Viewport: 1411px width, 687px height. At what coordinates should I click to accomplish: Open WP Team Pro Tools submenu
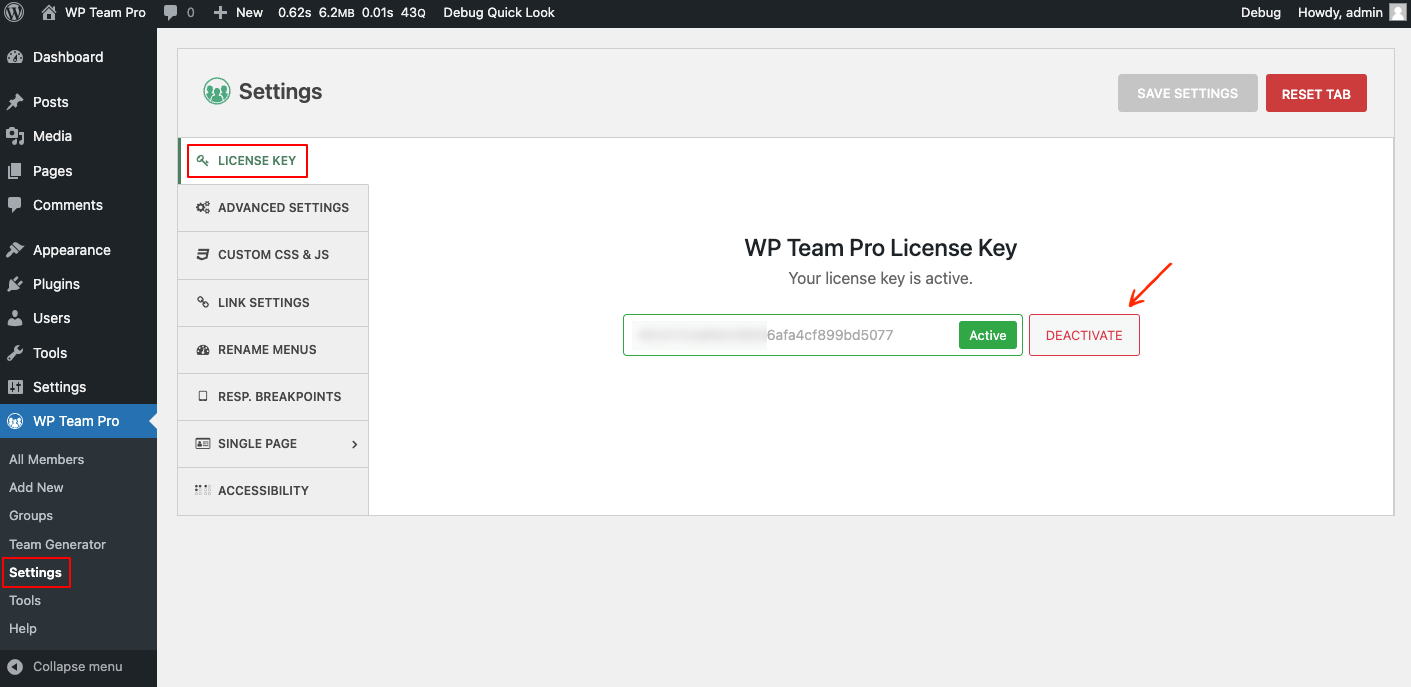click(25, 600)
